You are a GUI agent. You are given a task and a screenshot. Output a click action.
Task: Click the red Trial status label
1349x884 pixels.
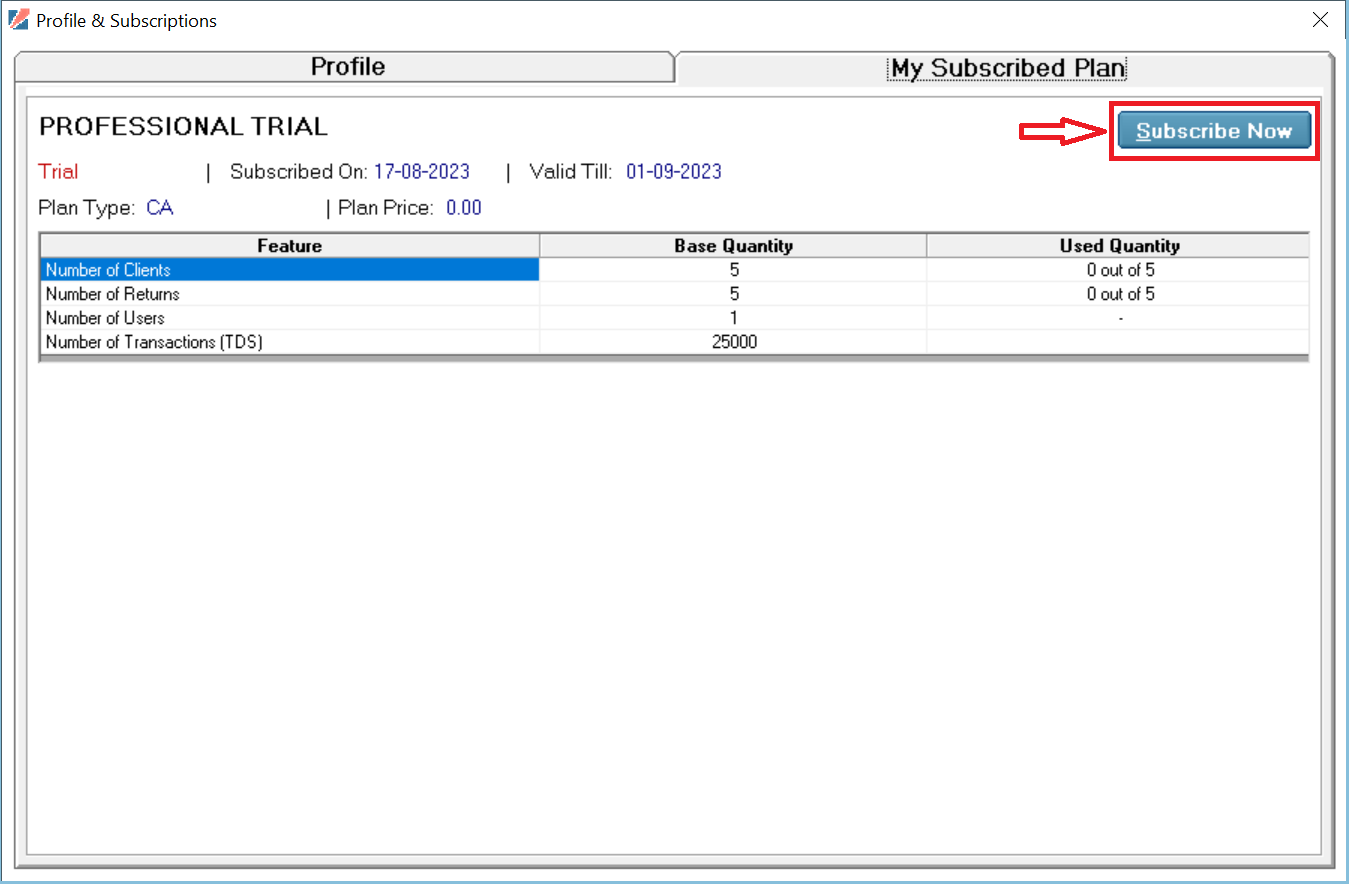(x=58, y=172)
